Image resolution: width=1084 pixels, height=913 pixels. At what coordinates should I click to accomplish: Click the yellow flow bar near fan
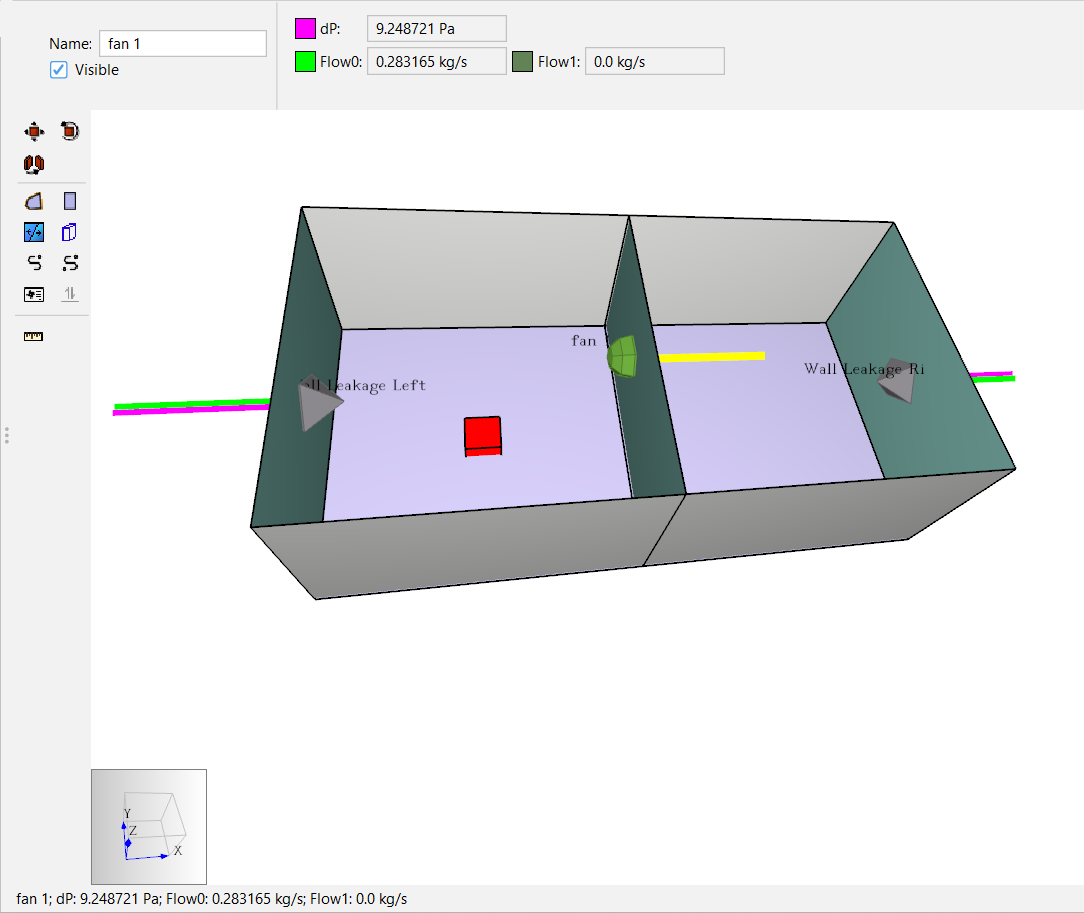click(x=712, y=357)
